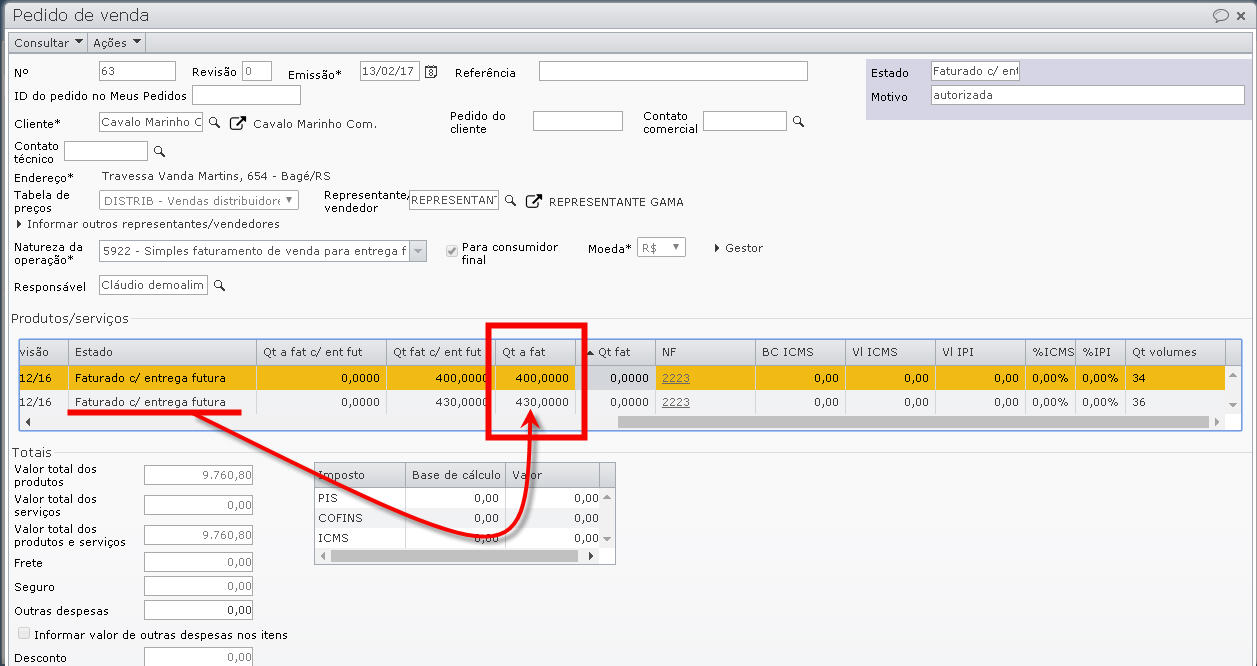This screenshot has height=666, width=1257.
Task: Click the Representante/vendedor input field
Action: point(454,201)
